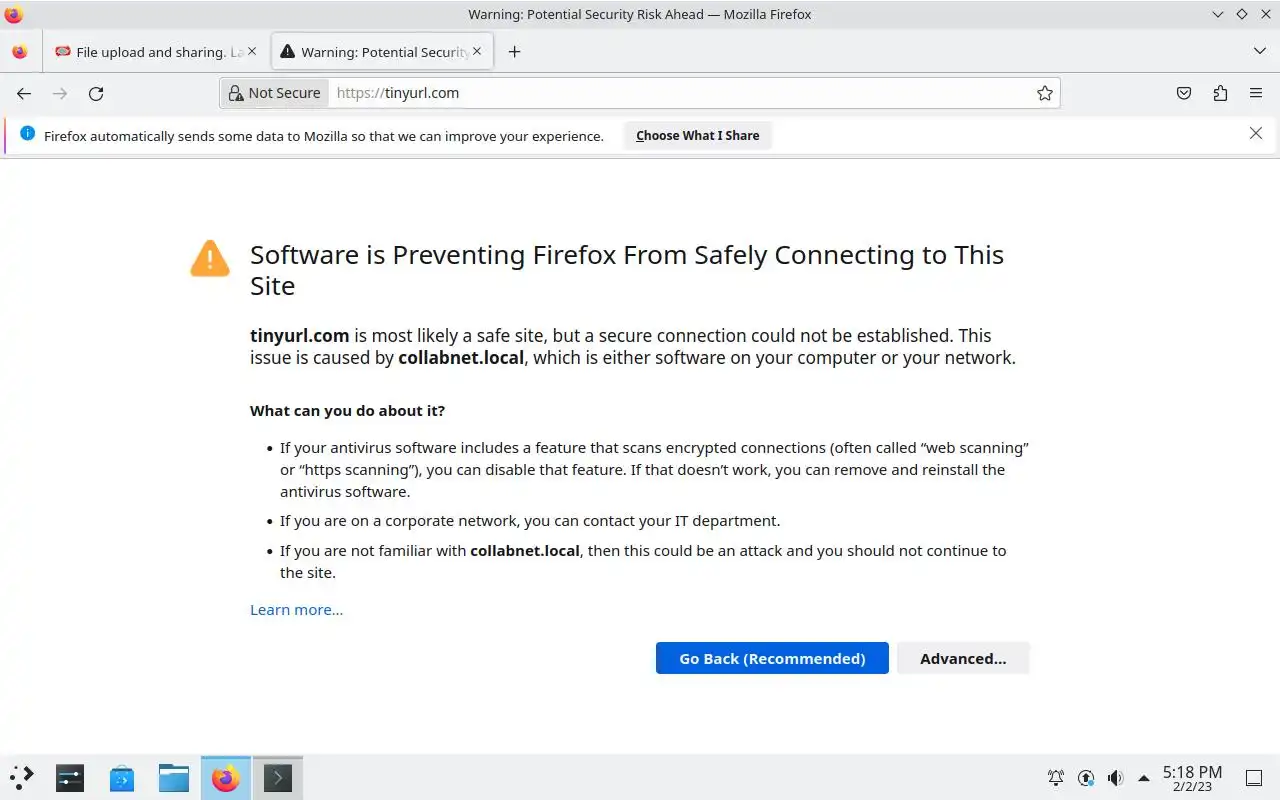Image resolution: width=1280 pixels, height=800 pixels.
Task: Close the File upload and sharing tab
Action: pyautogui.click(x=252, y=52)
